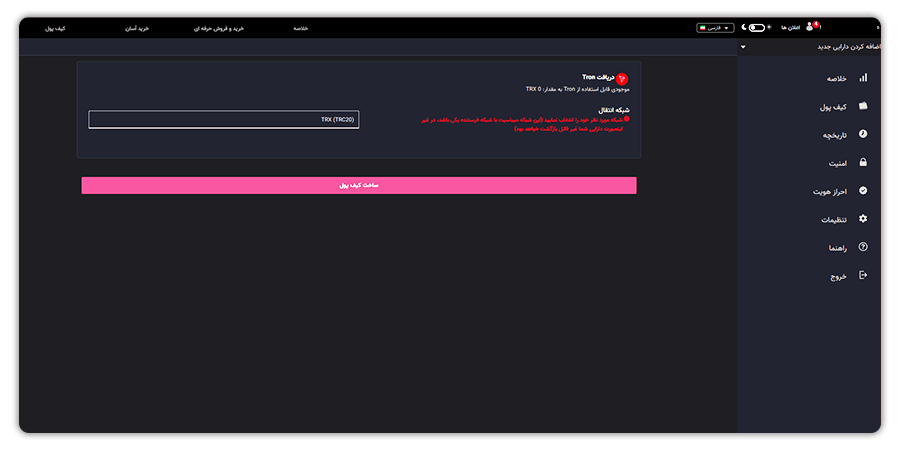Select تنظیمات label in the sidebar
Image resolution: width=900 pixels, height=450 pixels.
pos(834,219)
